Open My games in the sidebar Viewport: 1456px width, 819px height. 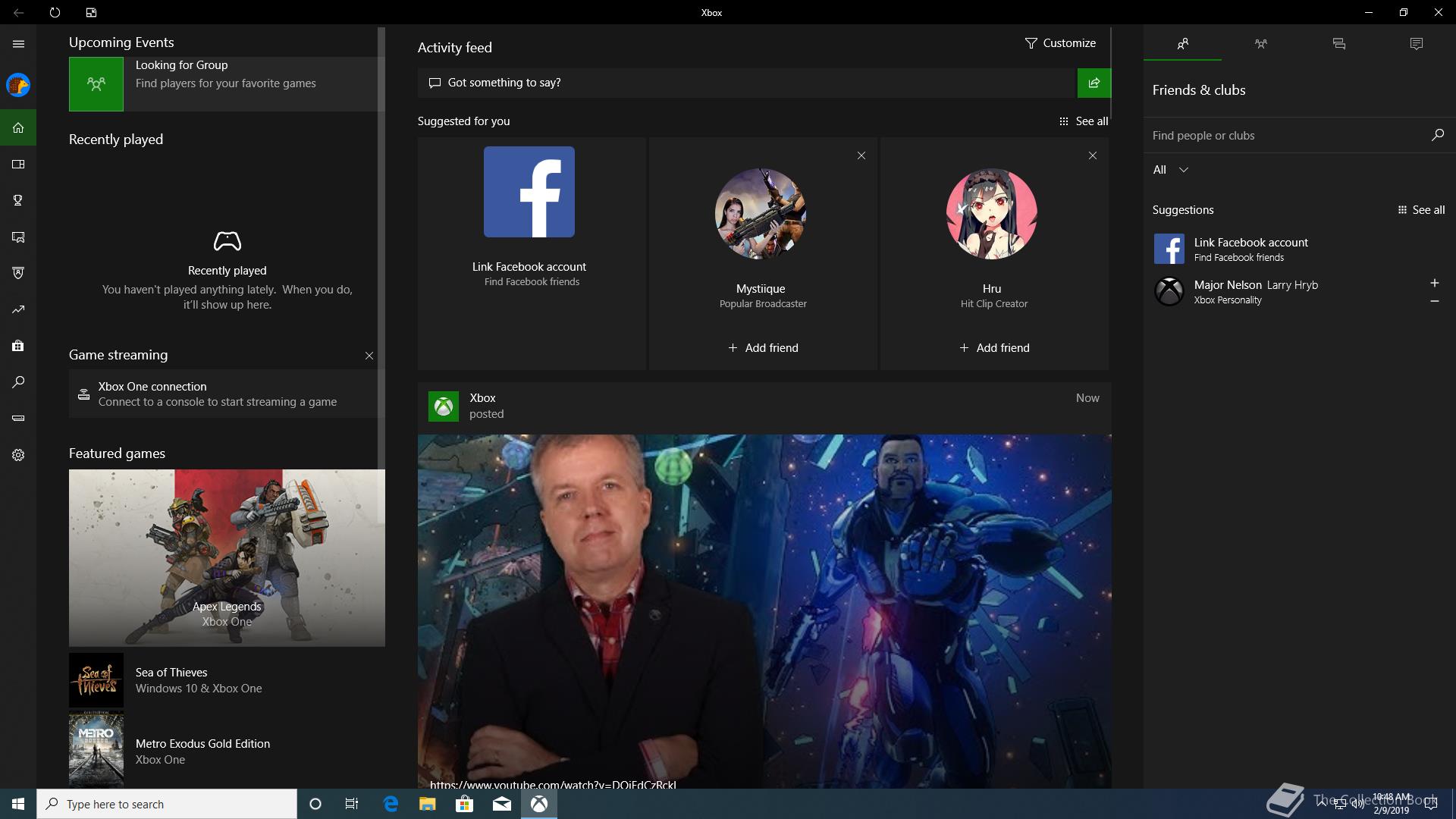(x=18, y=164)
